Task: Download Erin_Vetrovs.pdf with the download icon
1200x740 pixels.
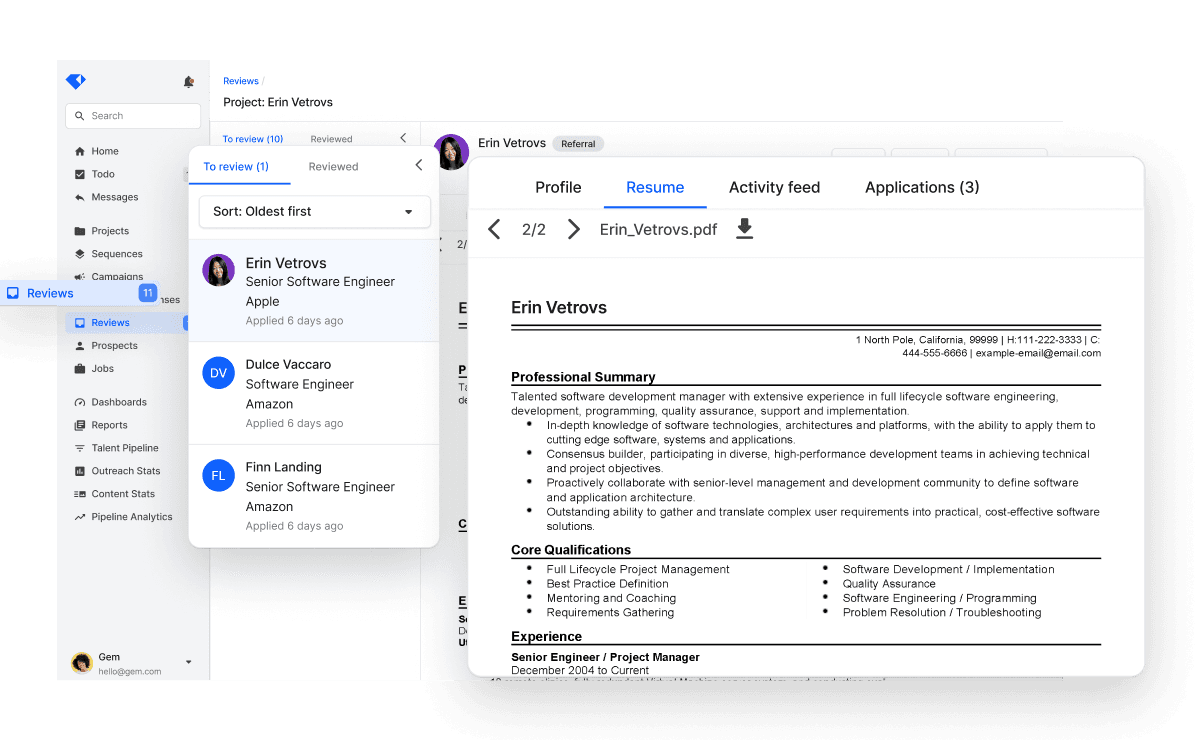Action: 744,229
